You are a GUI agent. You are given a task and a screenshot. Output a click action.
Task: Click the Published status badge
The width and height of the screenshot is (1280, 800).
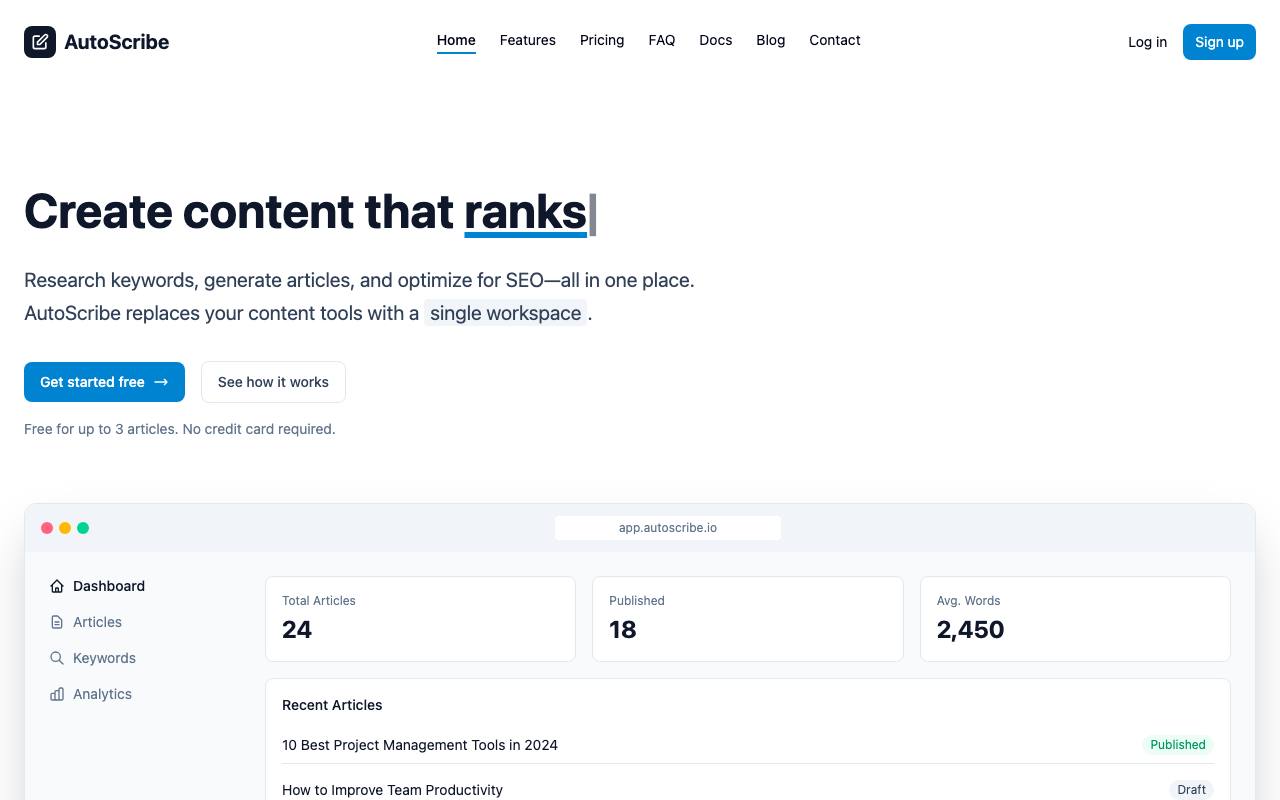[x=1178, y=745]
